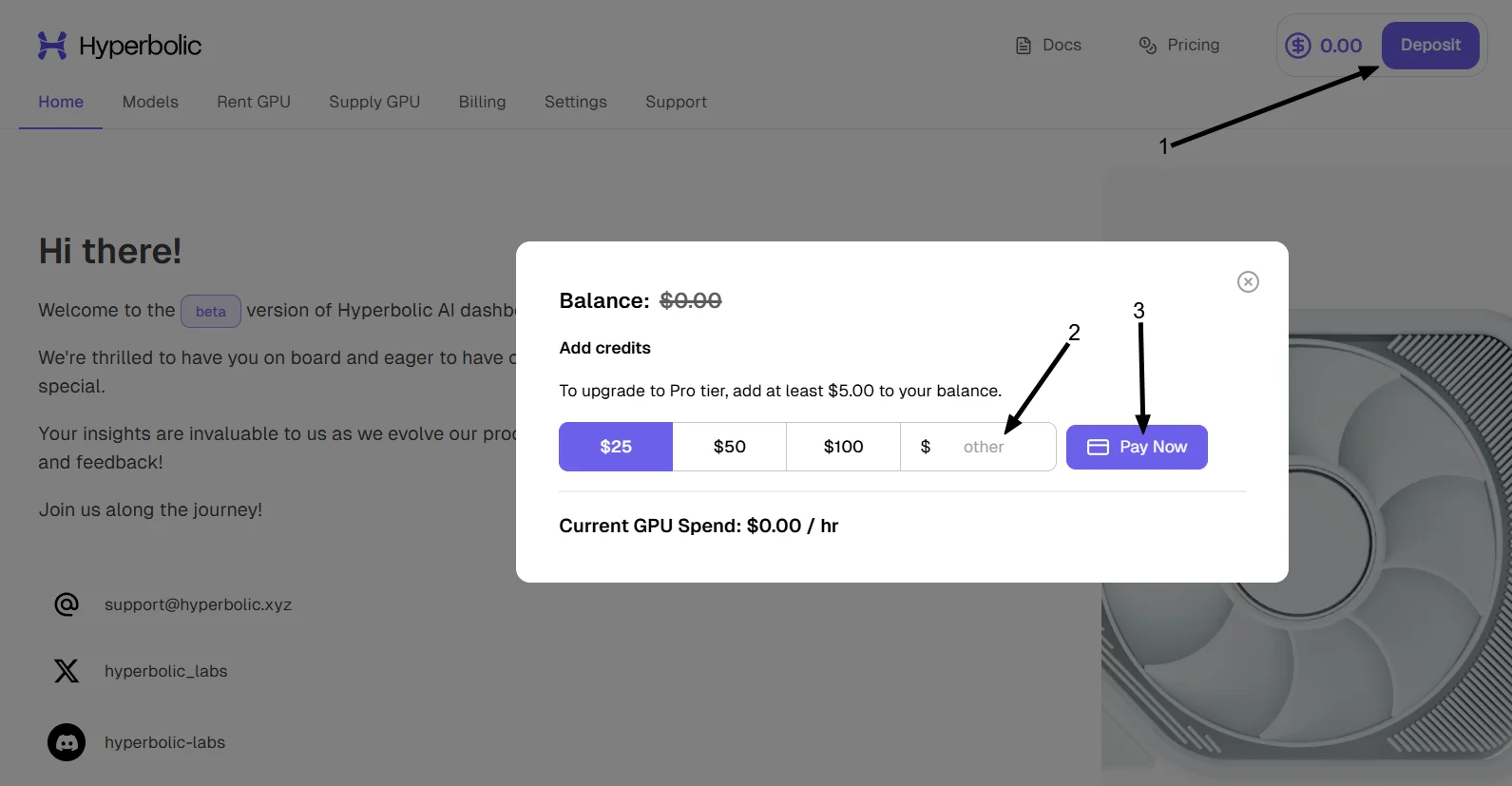Open the Discord icon
The width and height of the screenshot is (1512, 786).
coord(67,742)
